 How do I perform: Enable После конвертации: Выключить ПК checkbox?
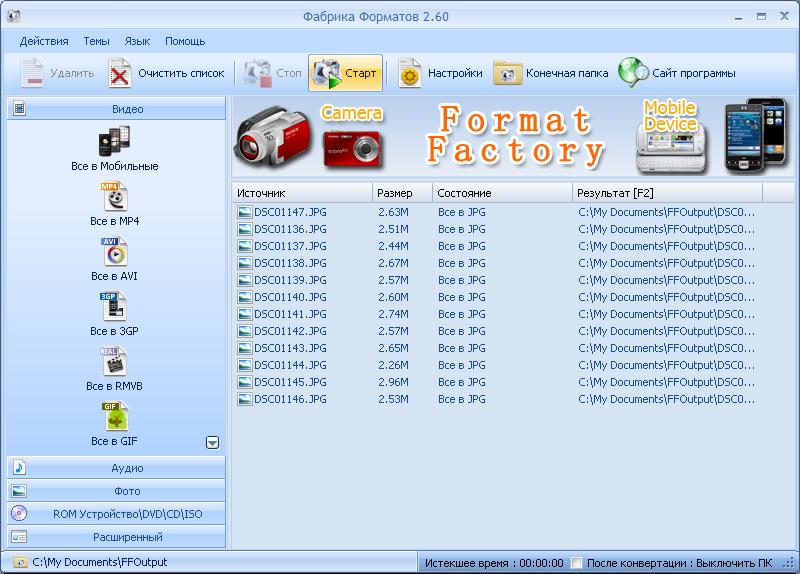(x=576, y=563)
